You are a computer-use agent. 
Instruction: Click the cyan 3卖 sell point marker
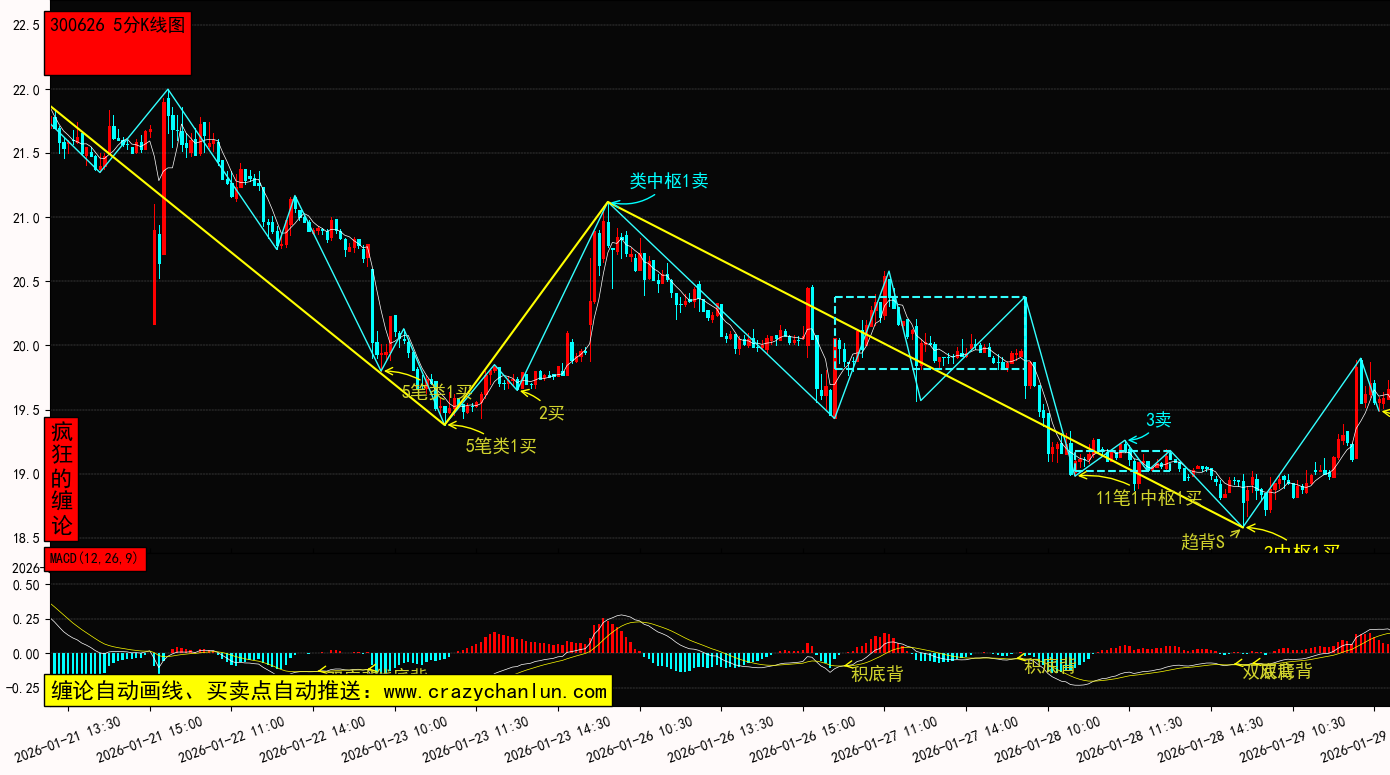point(1158,420)
